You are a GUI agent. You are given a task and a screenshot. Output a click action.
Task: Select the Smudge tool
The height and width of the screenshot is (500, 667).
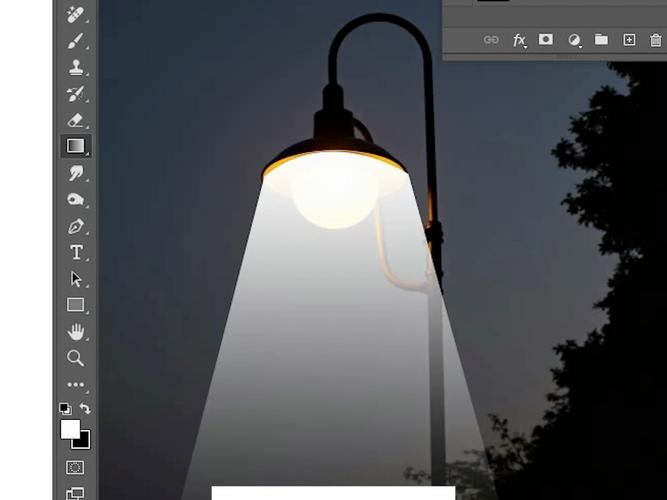75,173
